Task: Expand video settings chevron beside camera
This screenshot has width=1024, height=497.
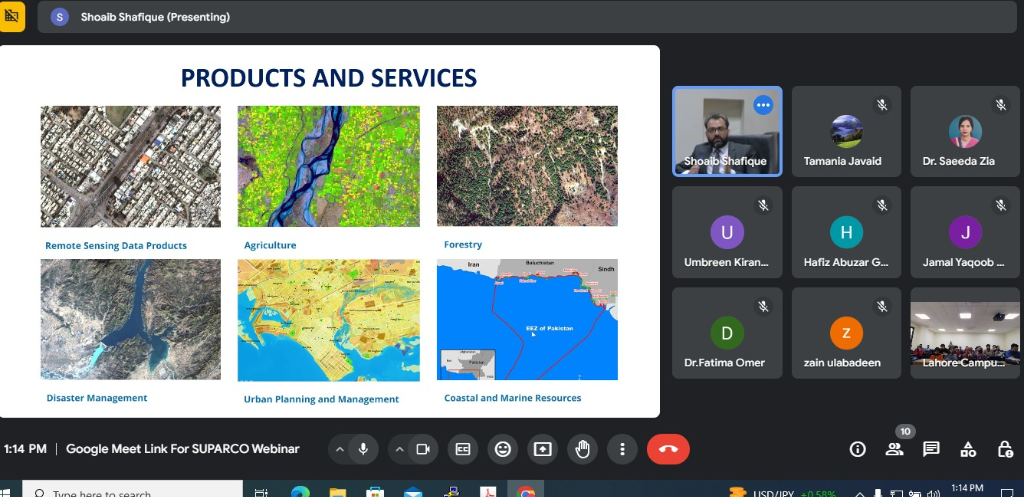Action: click(398, 449)
